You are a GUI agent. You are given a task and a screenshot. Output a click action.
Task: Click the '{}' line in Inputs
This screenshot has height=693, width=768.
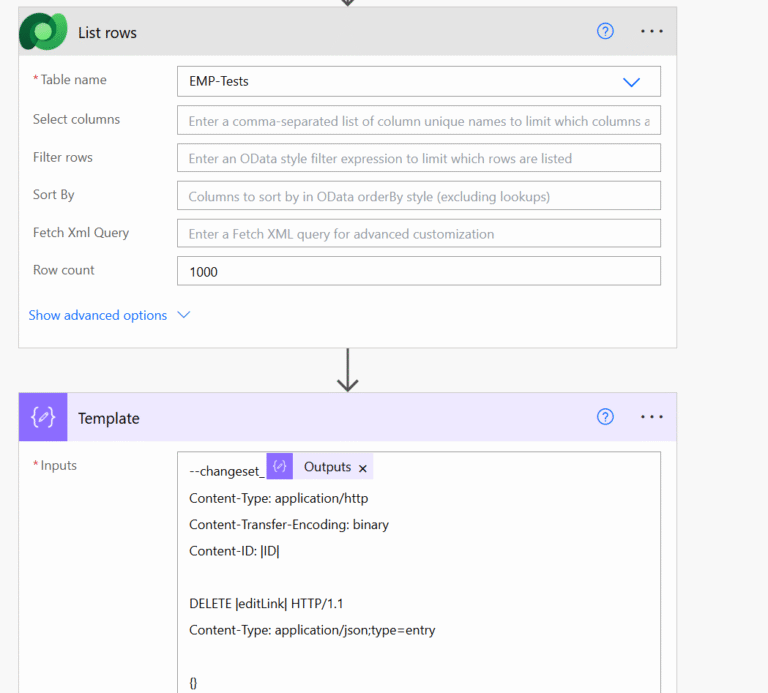pos(193,683)
